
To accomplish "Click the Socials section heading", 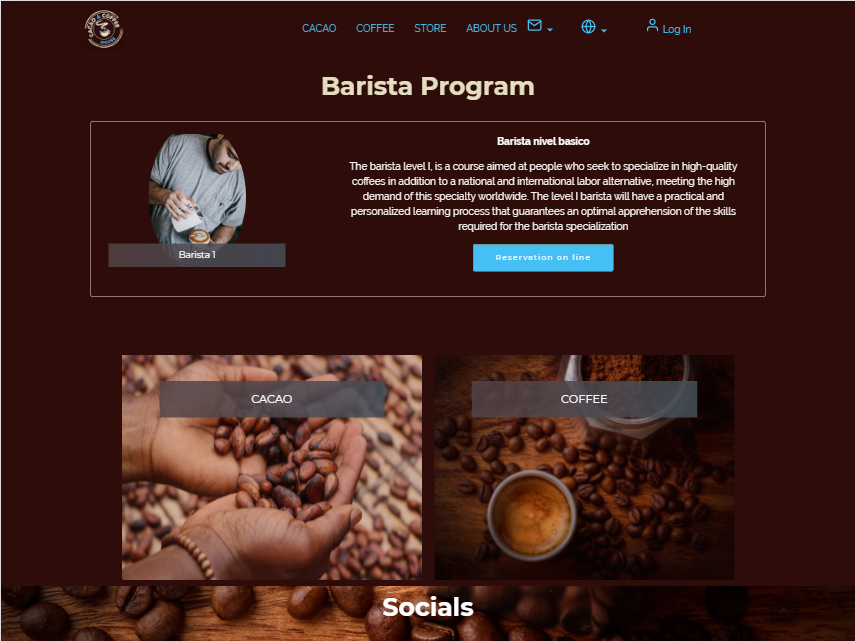I will point(428,607).
